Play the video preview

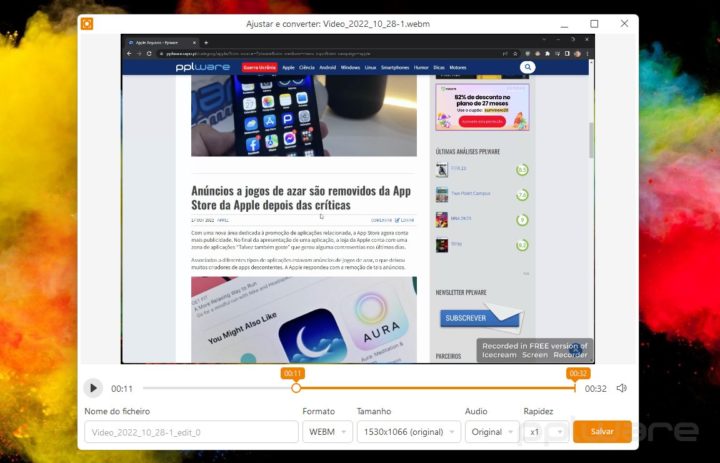93,388
